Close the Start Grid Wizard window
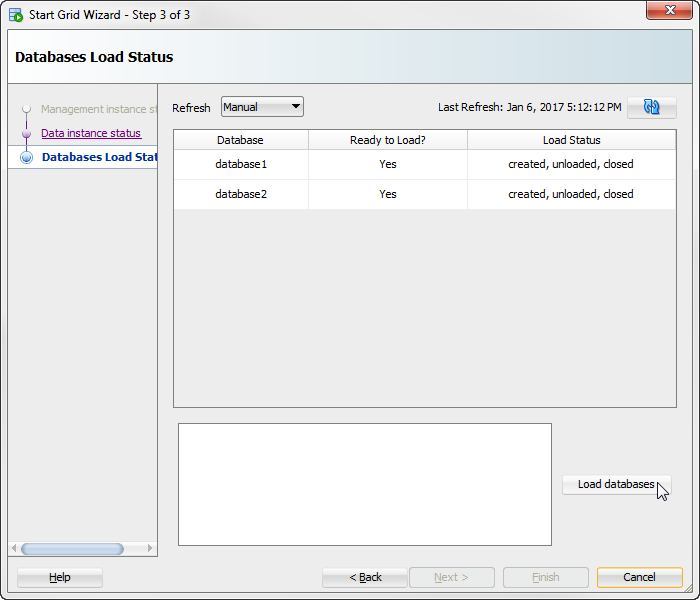This screenshot has width=700, height=600. pos(669,10)
